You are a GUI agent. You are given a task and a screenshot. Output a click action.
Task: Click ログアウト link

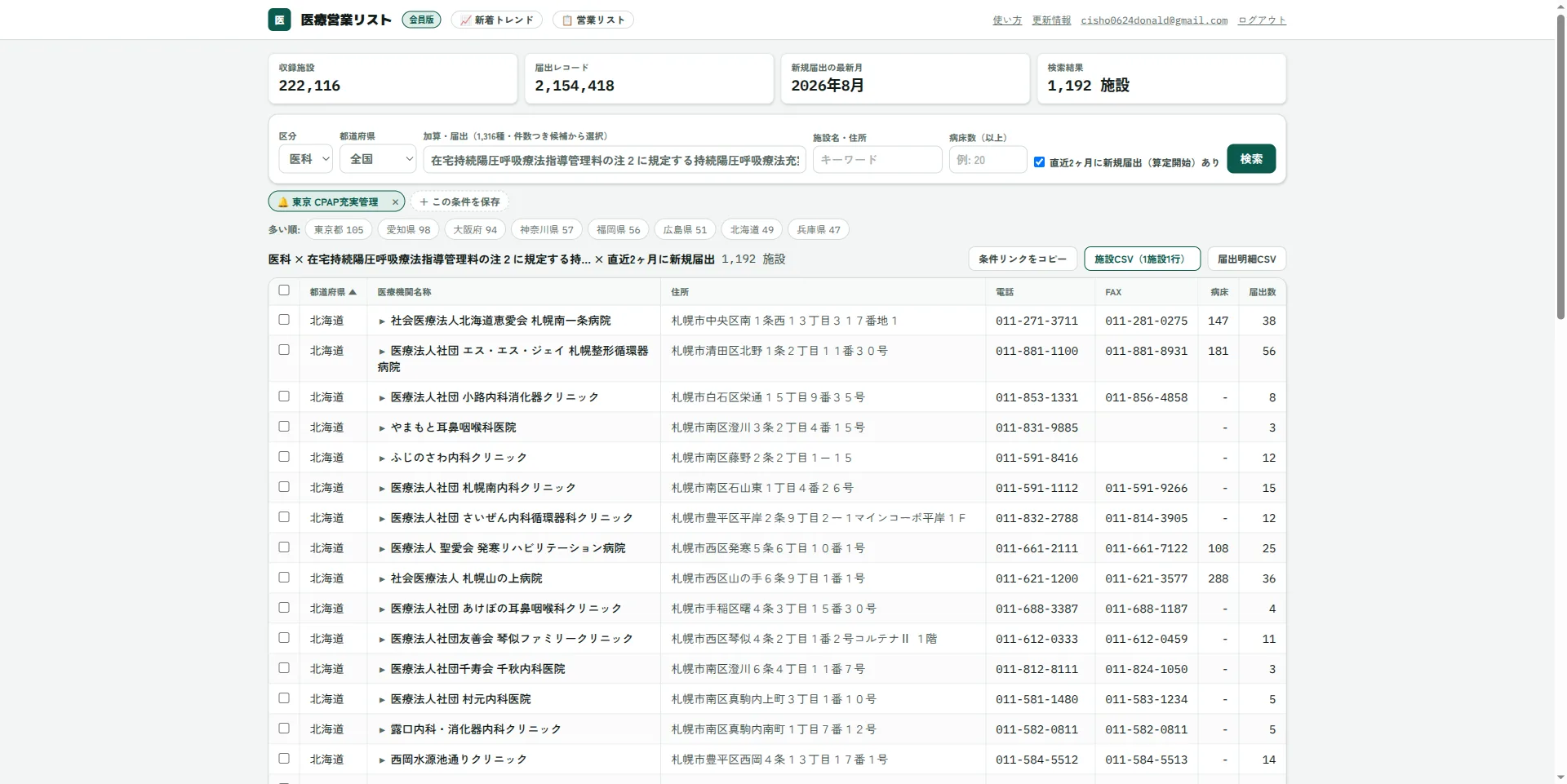1262,20
